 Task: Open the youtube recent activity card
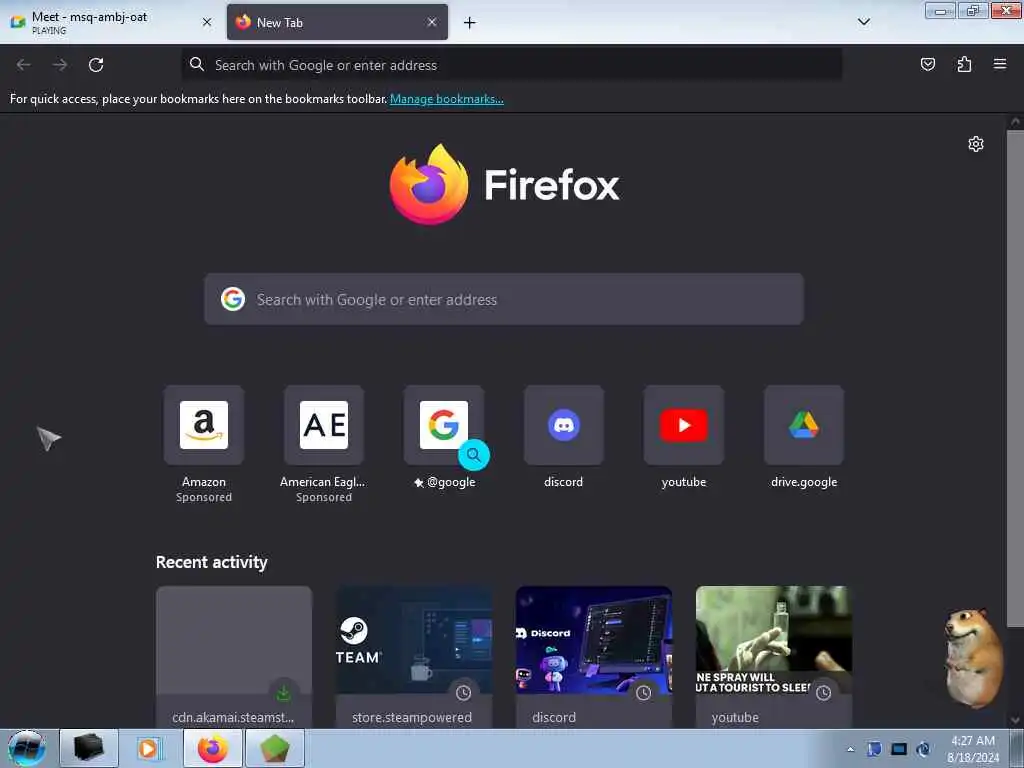(x=774, y=657)
